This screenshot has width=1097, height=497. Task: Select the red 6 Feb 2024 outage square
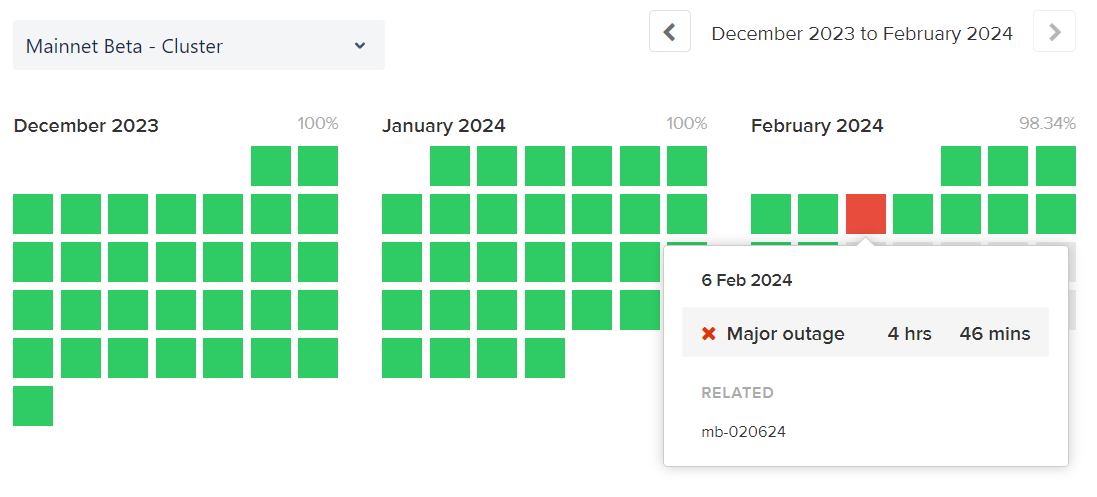click(866, 214)
